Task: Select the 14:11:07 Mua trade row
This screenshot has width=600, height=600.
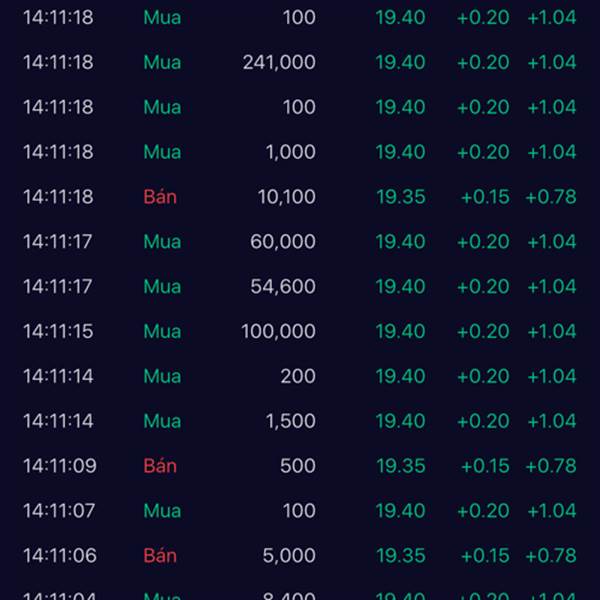Action: [x=300, y=511]
